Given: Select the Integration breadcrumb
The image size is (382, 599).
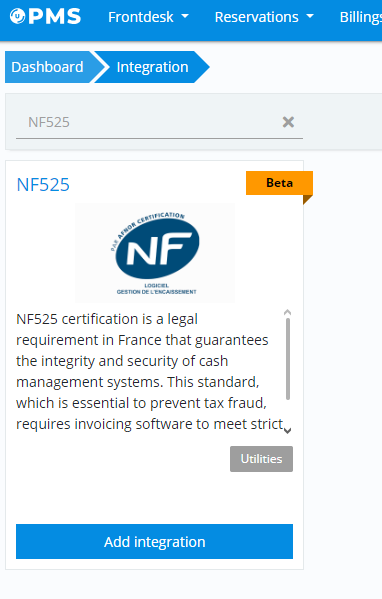Looking at the screenshot, I should coord(152,67).
